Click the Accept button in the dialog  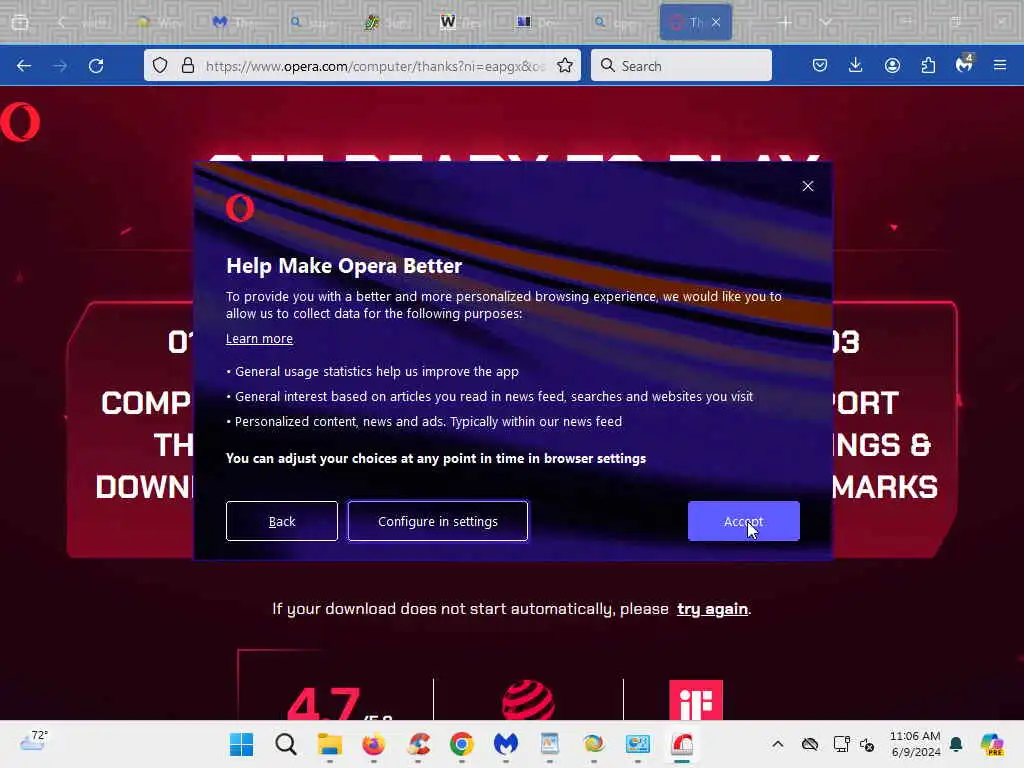click(743, 521)
